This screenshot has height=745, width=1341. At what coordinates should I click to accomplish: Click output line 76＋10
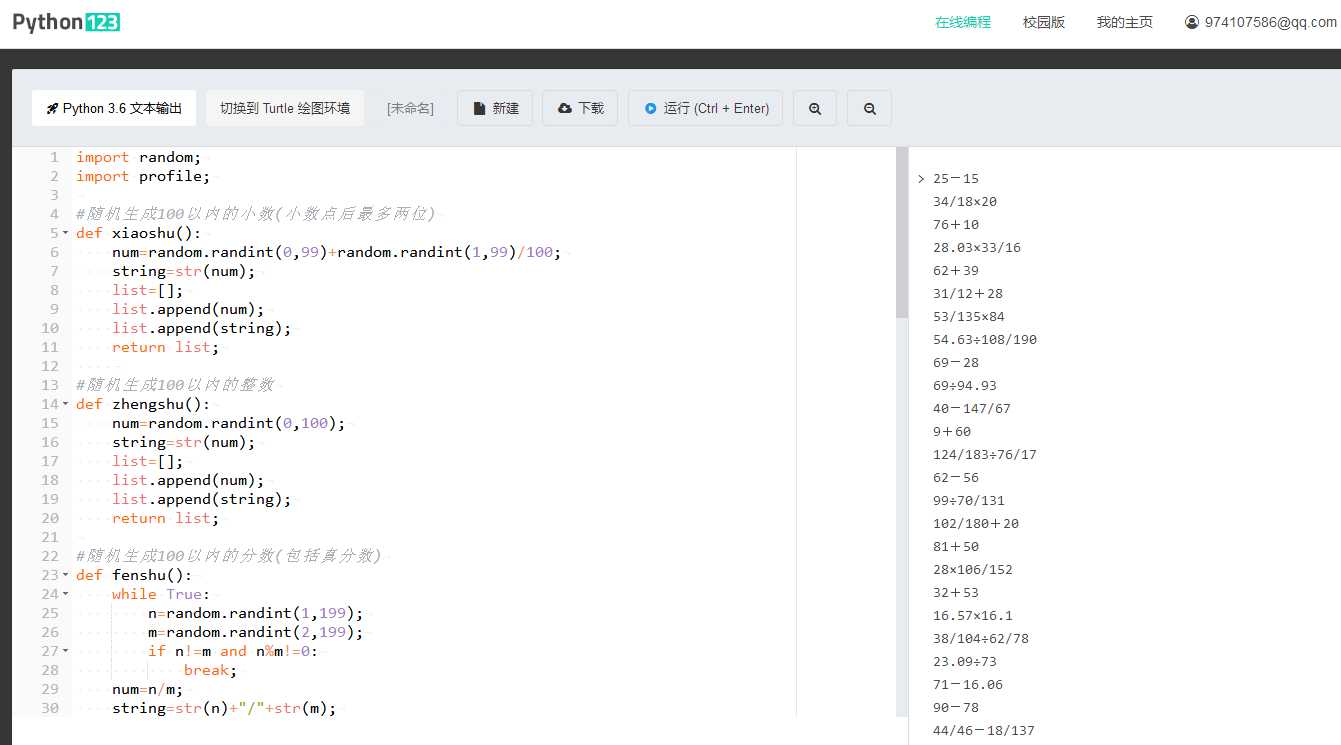[956, 225]
